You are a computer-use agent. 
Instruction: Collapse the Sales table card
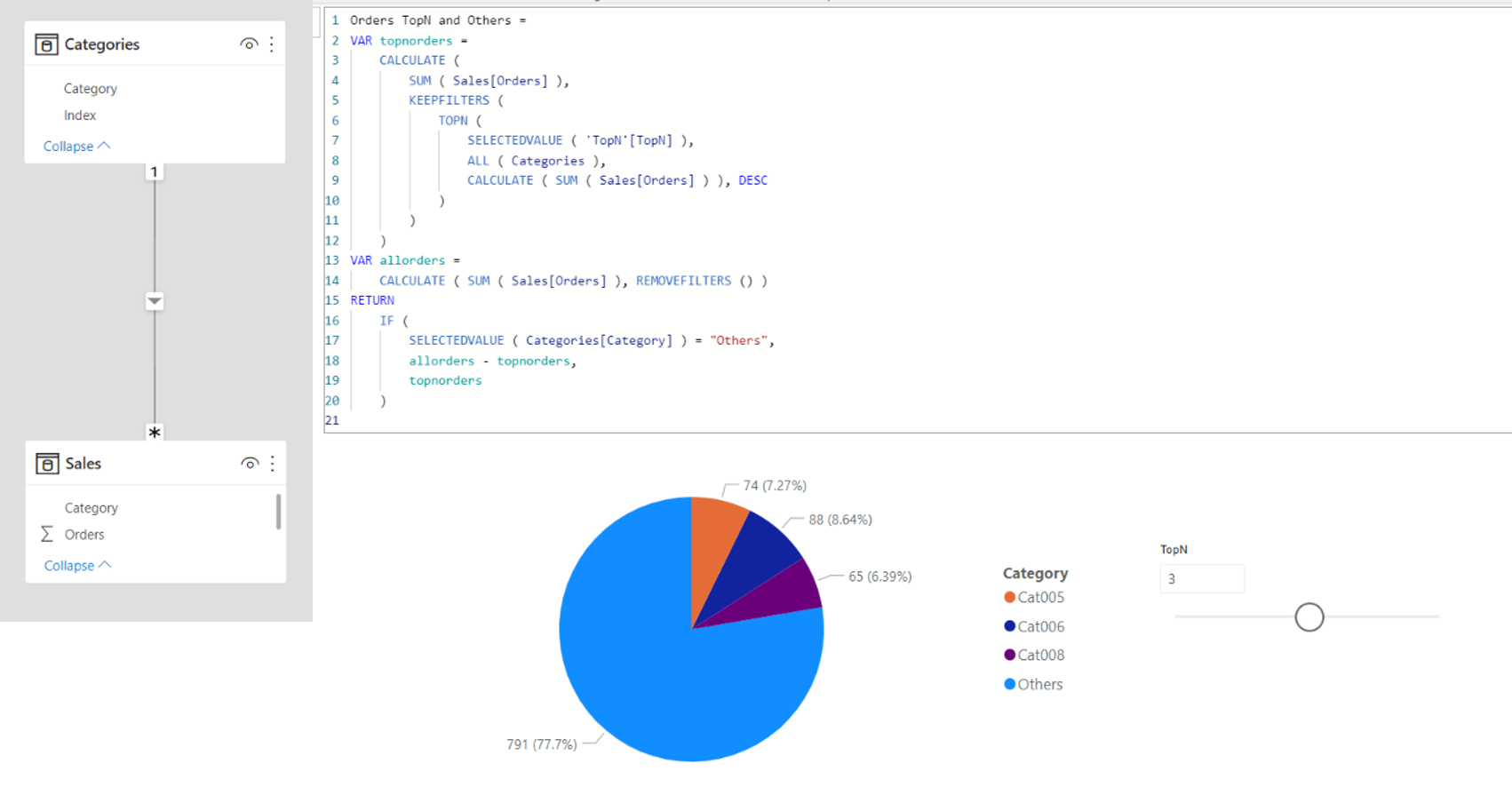tap(77, 565)
